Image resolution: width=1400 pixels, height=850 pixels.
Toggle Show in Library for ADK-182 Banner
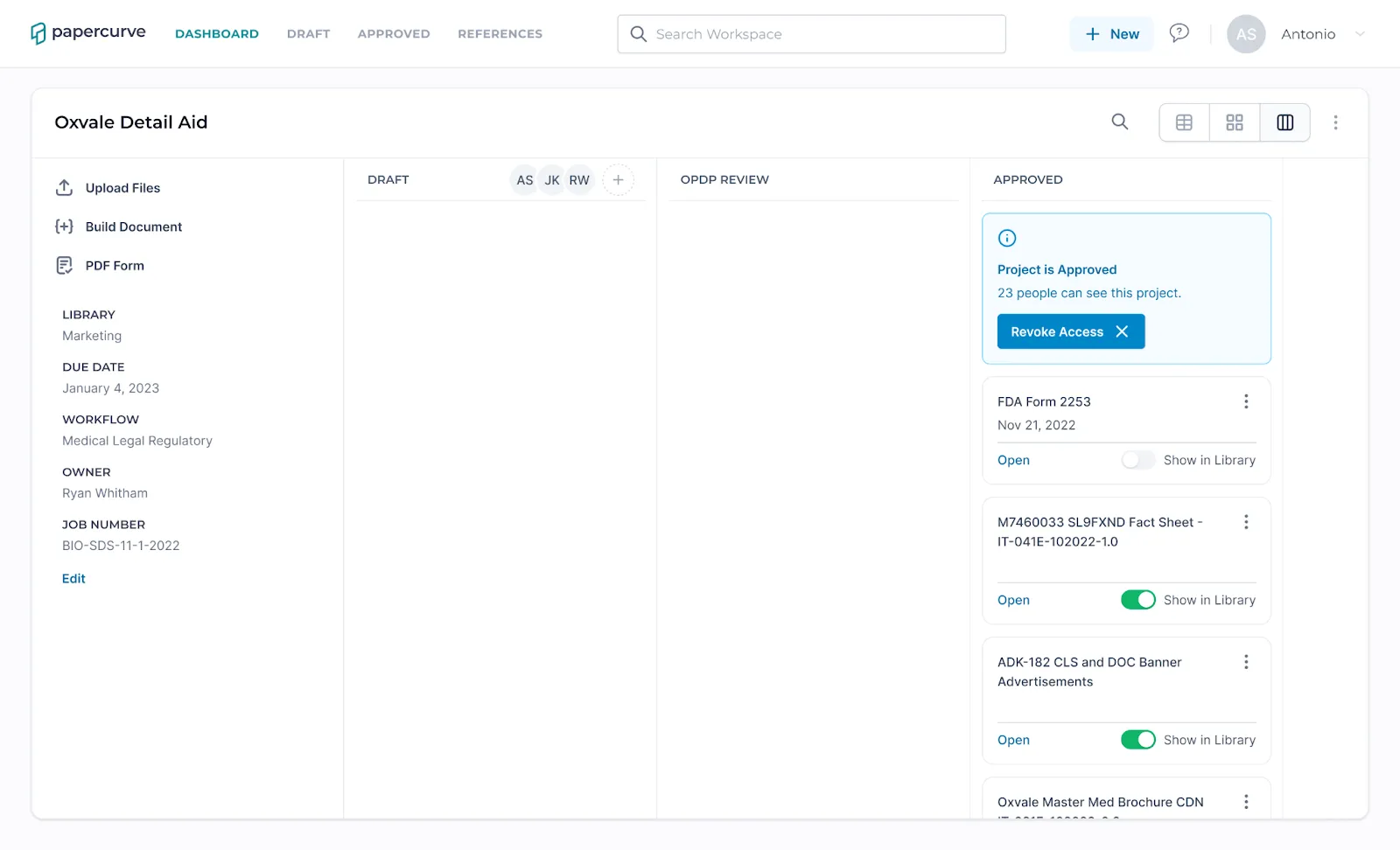(x=1137, y=740)
